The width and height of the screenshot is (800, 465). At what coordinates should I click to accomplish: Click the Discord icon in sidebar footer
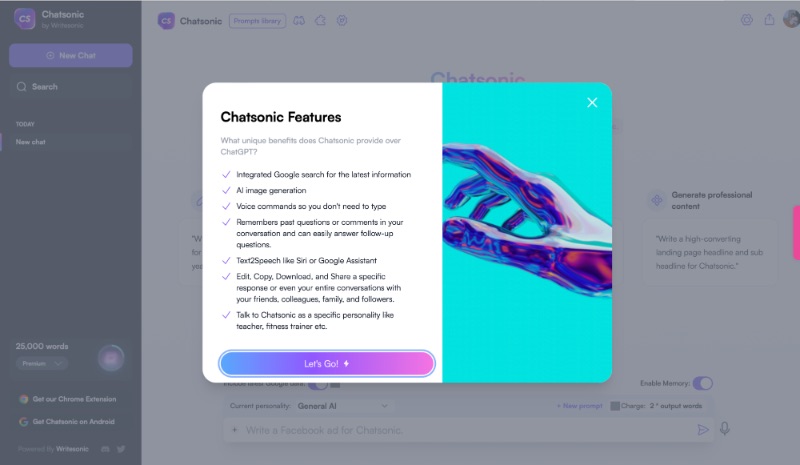coord(105,449)
